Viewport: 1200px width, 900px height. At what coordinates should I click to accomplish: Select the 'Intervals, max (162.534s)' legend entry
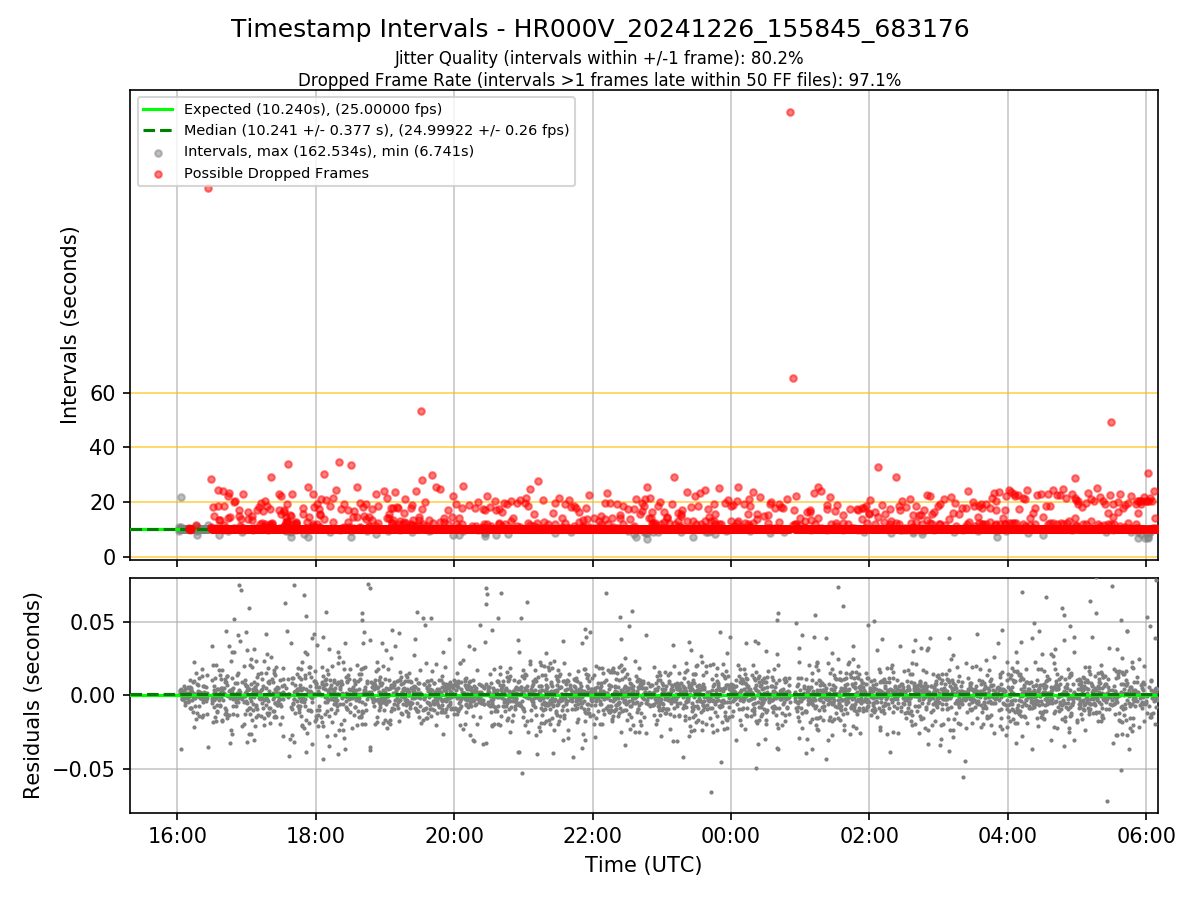point(329,152)
